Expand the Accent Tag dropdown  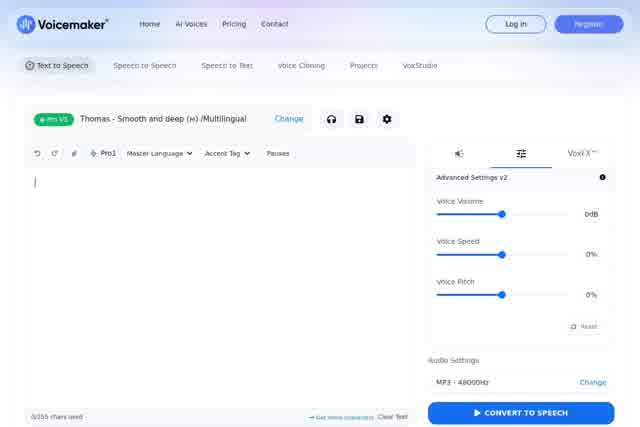coord(227,153)
